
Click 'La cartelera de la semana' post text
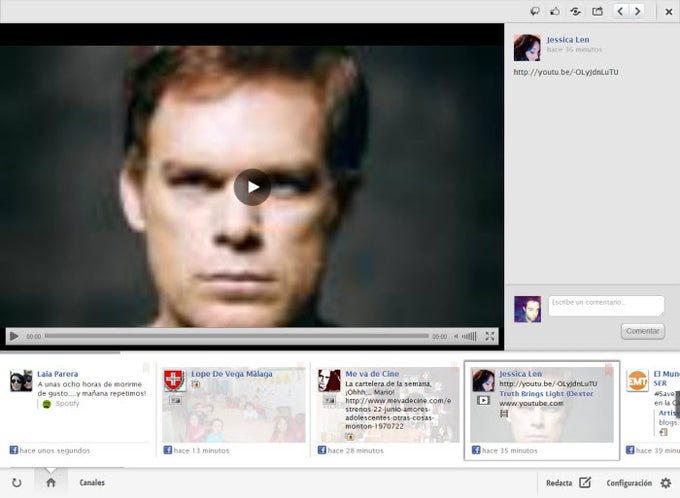(388, 384)
